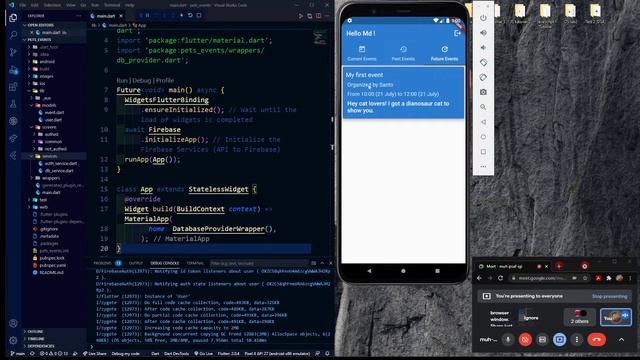Click the emulator power button
Viewport: 640px width, 360px height.
tap(483, 18)
